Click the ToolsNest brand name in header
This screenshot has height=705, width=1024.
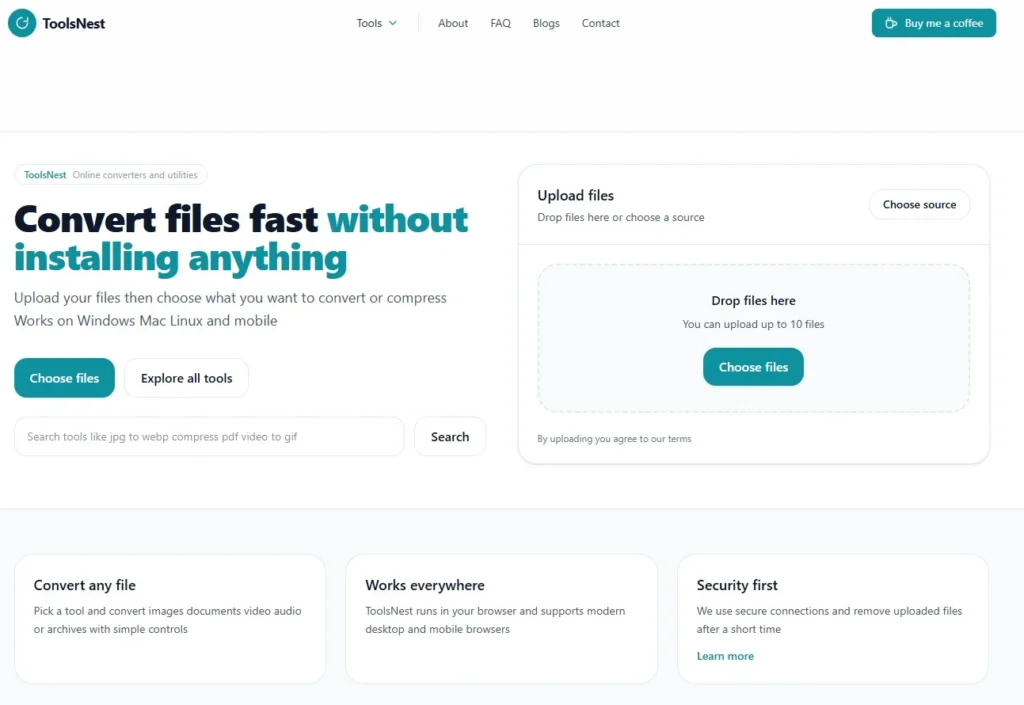click(x=74, y=23)
